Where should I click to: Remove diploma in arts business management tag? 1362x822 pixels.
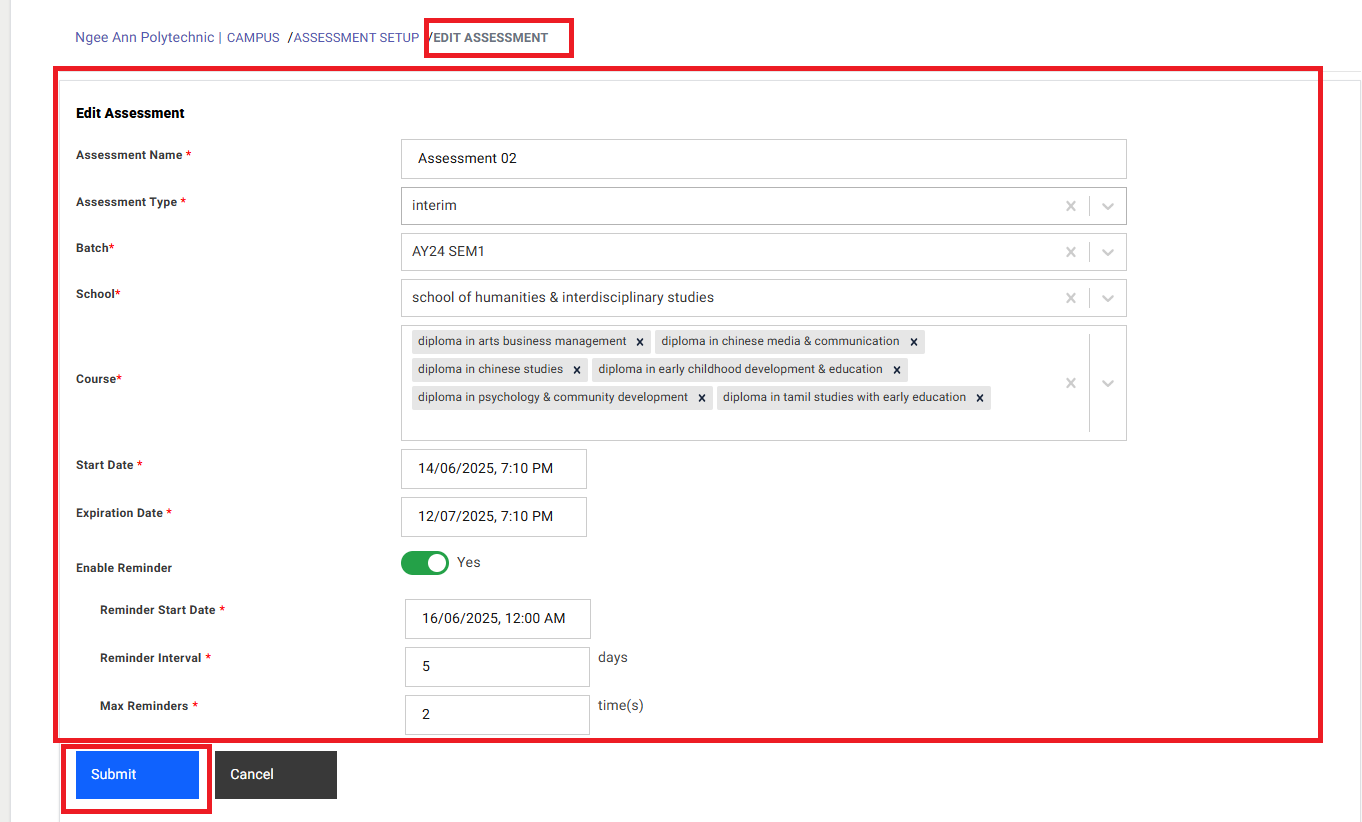pos(640,342)
